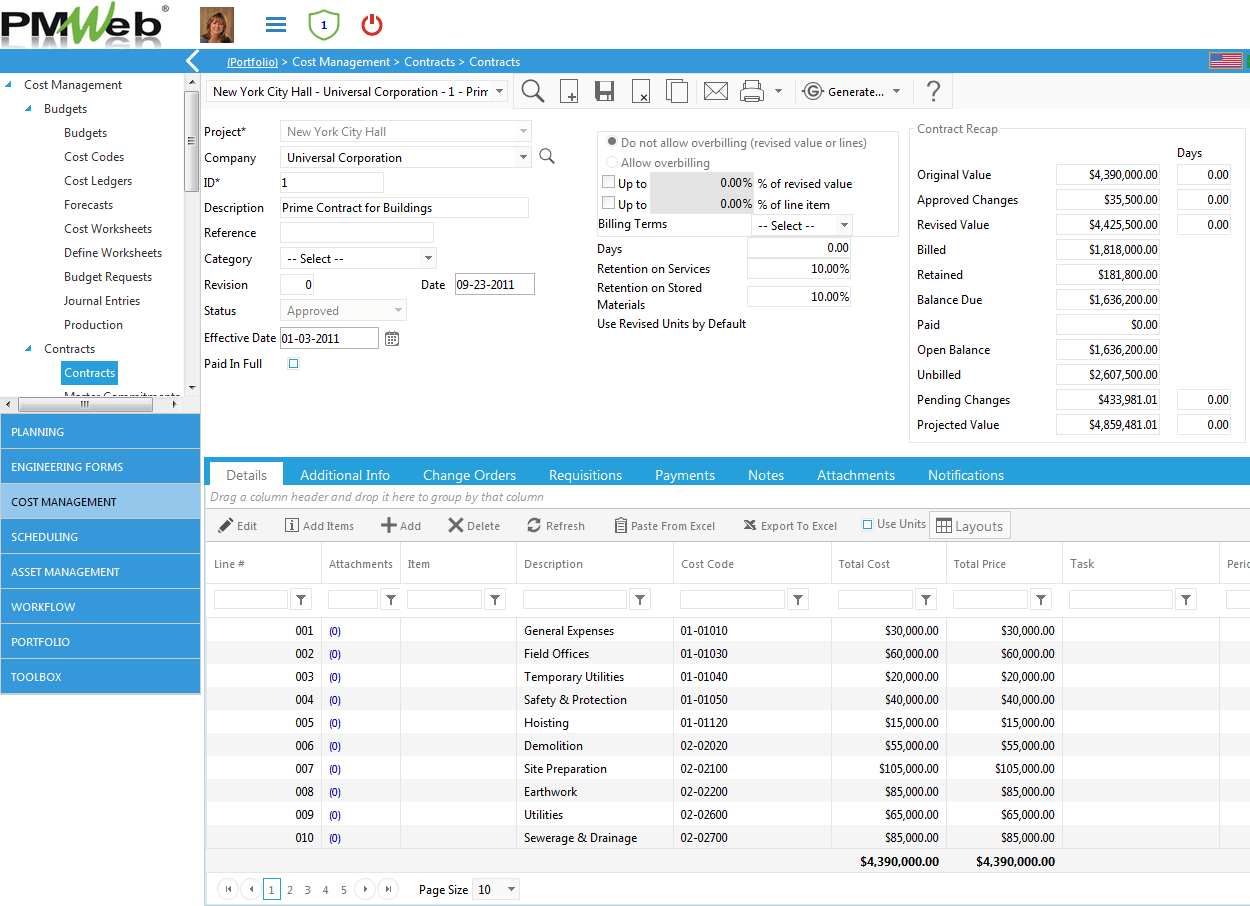Click the Edit pencil button in grid
The image size is (1250, 906).
coord(238,525)
